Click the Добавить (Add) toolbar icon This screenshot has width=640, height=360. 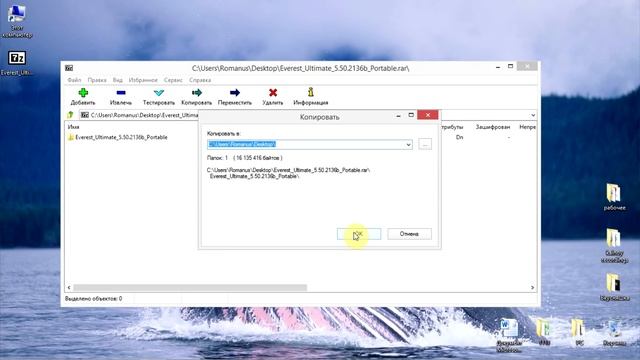tap(83, 93)
